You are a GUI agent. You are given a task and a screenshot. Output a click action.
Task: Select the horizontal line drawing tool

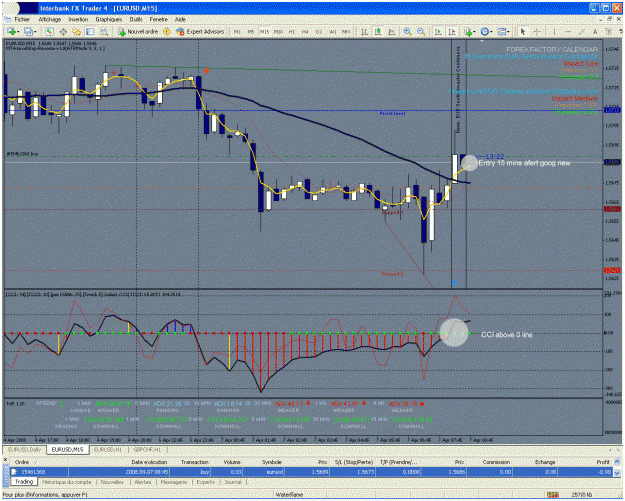pyautogui.click(x=568, y=31)
